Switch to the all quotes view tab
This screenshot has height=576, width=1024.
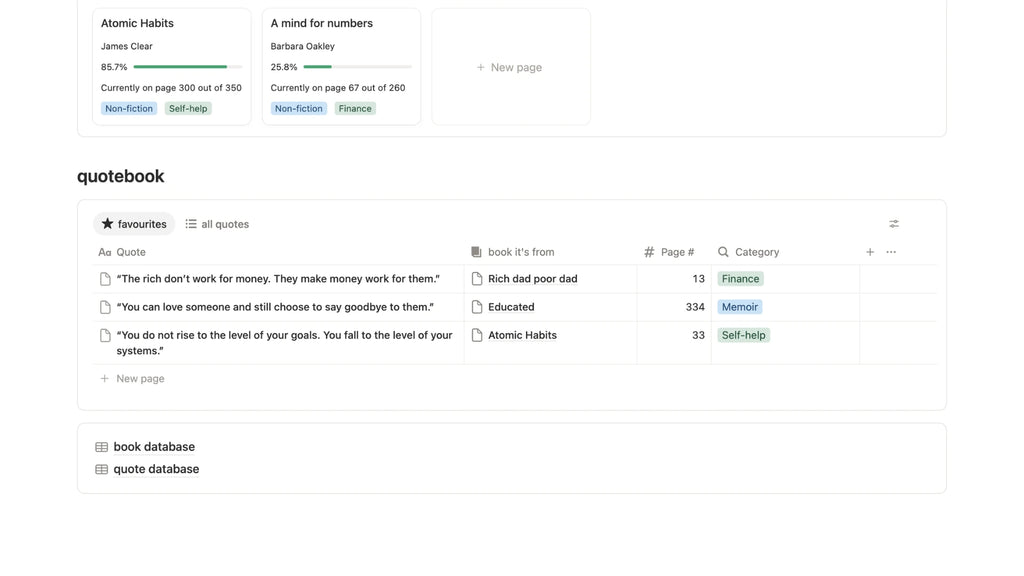click(217, 224)
